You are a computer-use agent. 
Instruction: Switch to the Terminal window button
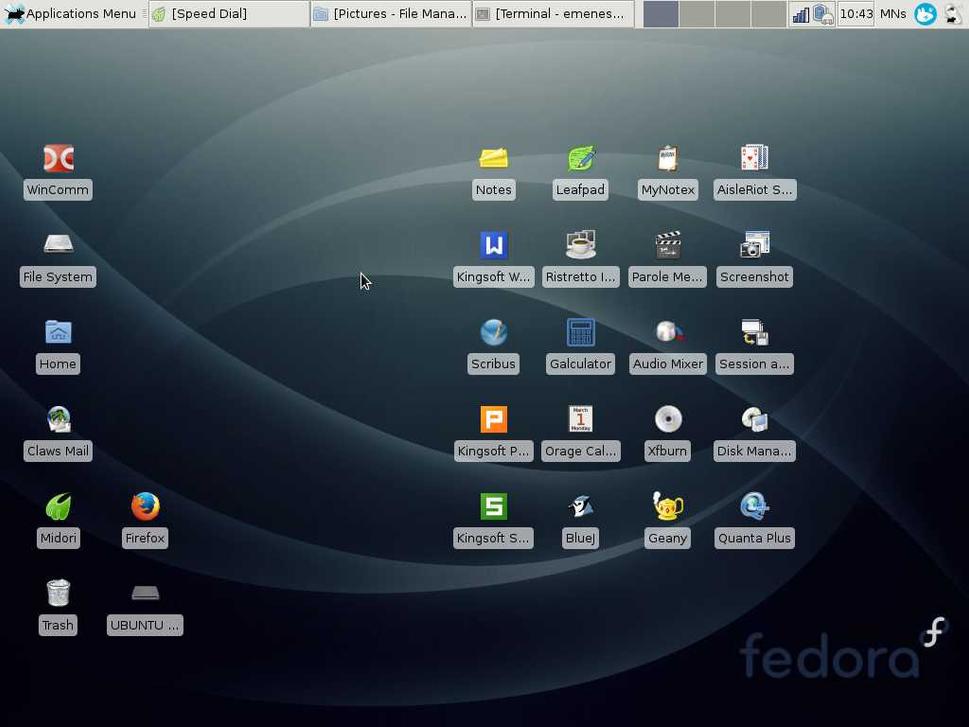click(553, 14)
